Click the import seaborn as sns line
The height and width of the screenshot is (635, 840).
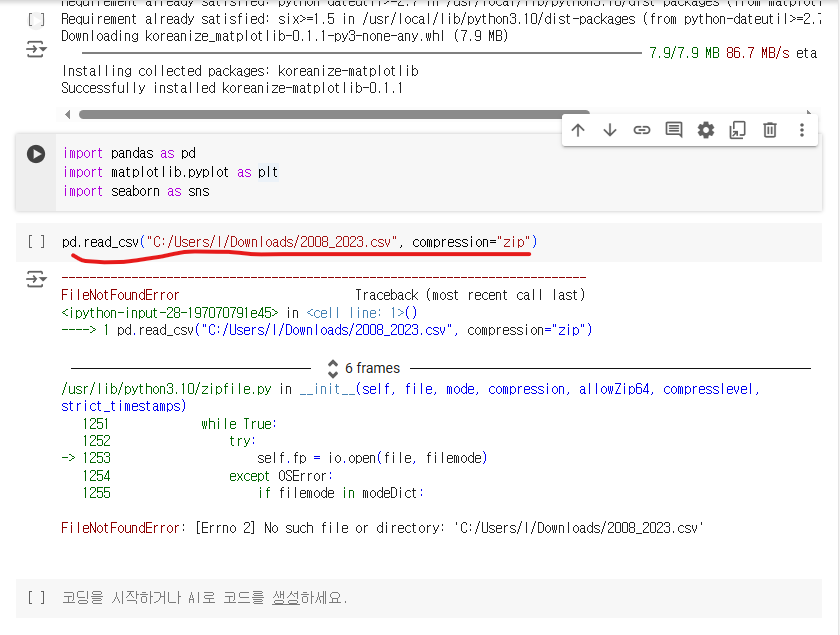click(136, 191)
